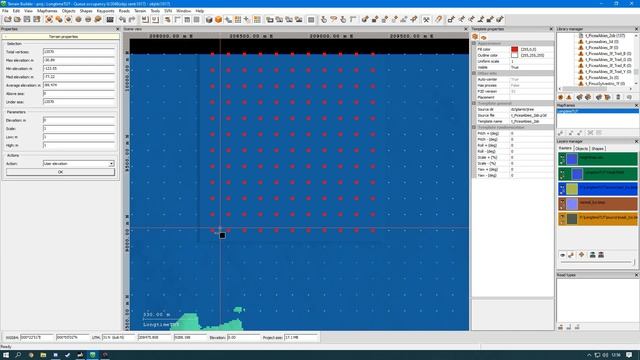
Task: Close the Library manager panel
Action: point(636,29)
